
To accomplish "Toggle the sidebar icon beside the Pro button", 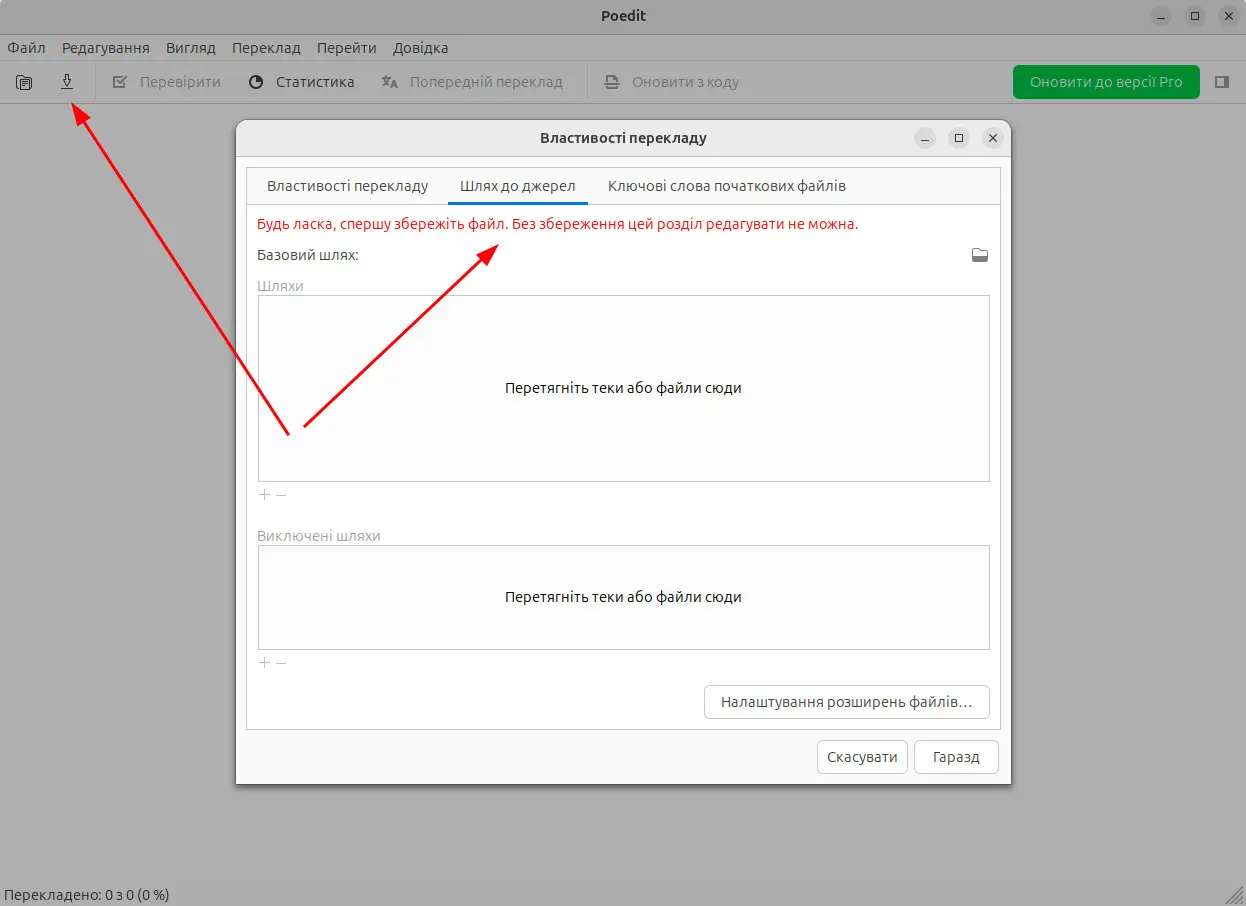I will 1221,82.
